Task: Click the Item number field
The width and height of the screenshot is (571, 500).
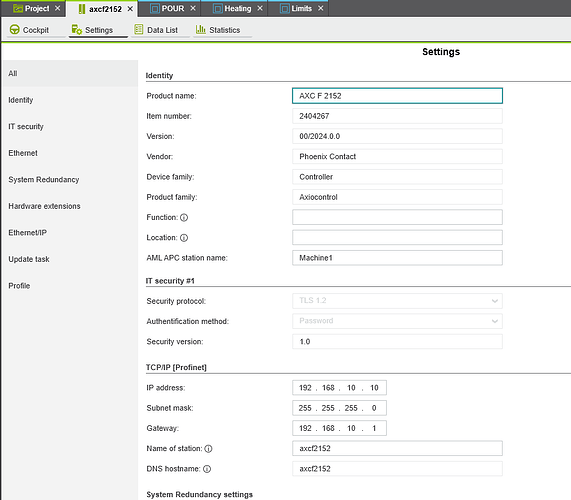Action: [x=397, y=116]
